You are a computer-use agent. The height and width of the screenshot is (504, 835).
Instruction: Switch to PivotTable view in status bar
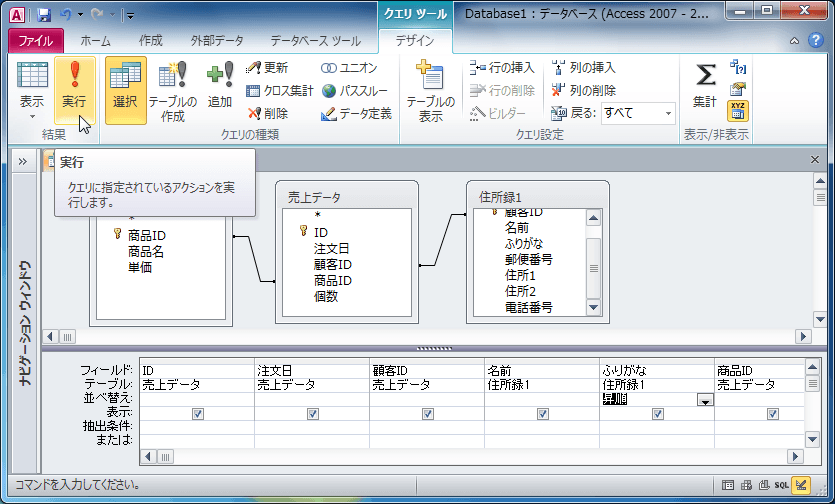pyautogui.click(x=746, y=485)
